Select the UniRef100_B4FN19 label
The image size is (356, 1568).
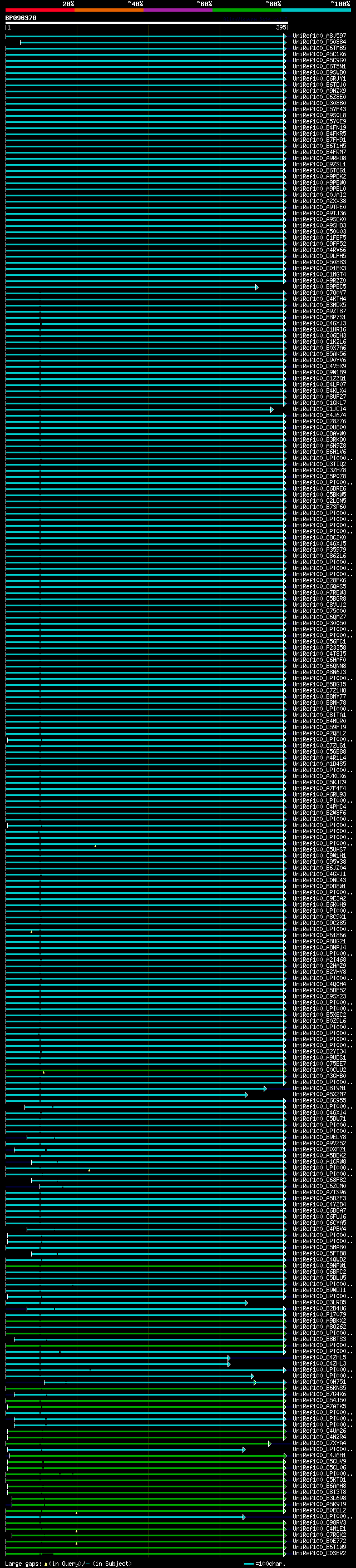pos(319,128)
